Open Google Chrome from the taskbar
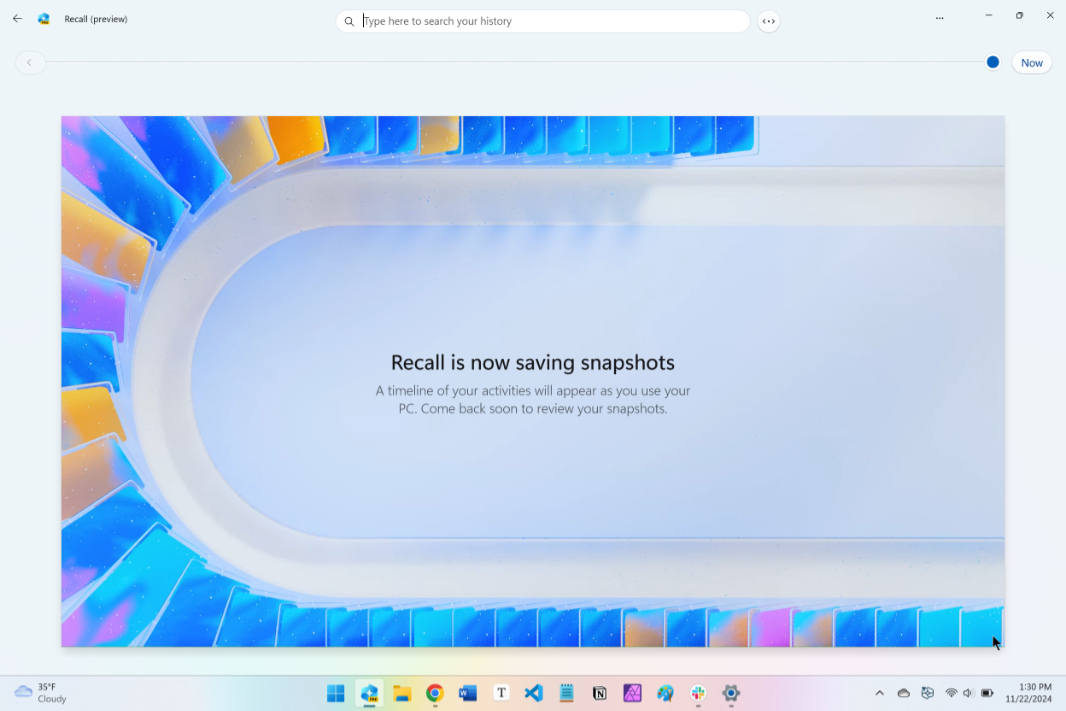 (434, 693)
